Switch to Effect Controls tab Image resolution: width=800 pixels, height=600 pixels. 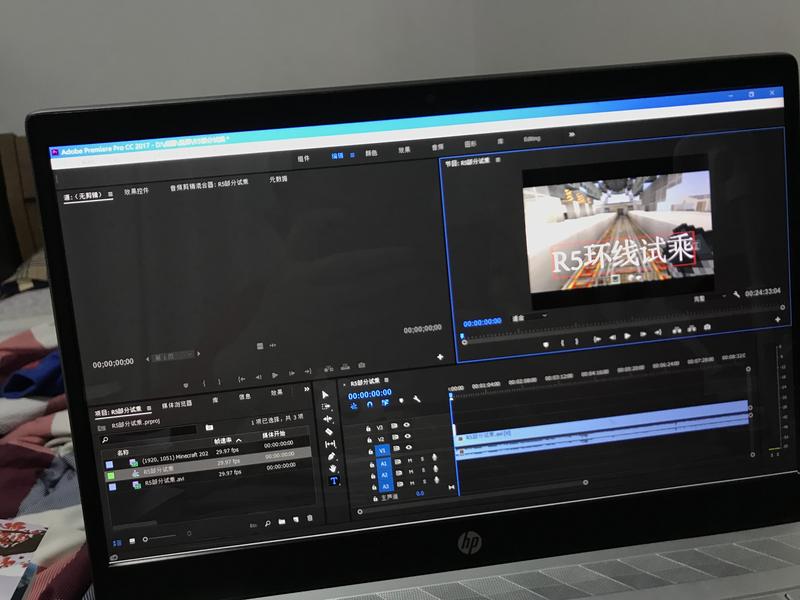click(136, 191)
